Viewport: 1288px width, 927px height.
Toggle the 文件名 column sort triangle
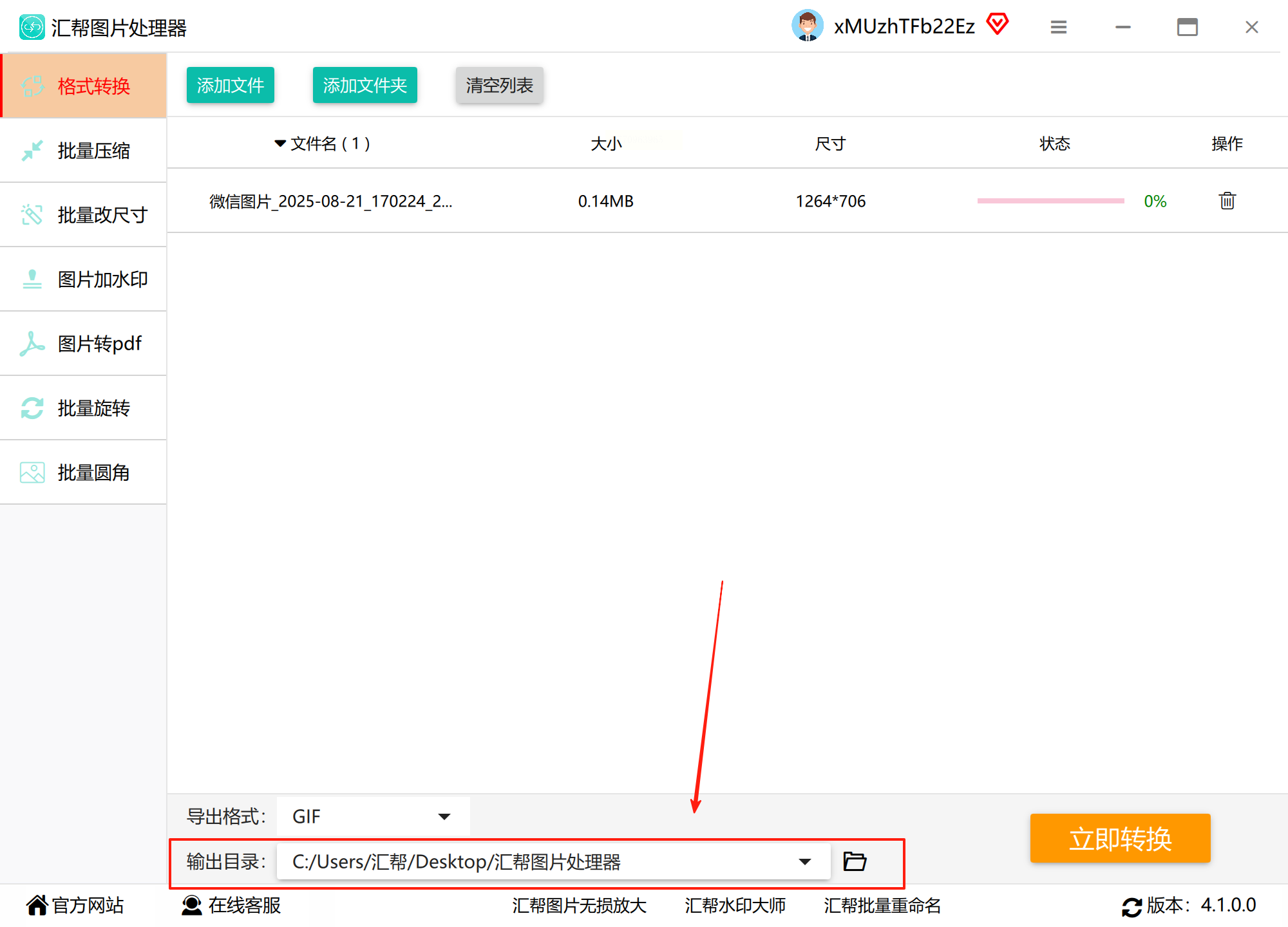click(279, 144)
